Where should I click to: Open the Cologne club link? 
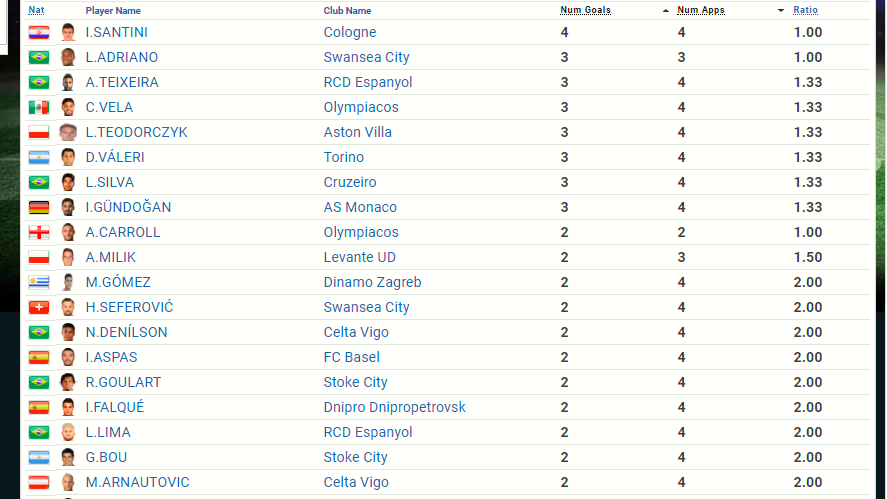click(x=350, y=33)
